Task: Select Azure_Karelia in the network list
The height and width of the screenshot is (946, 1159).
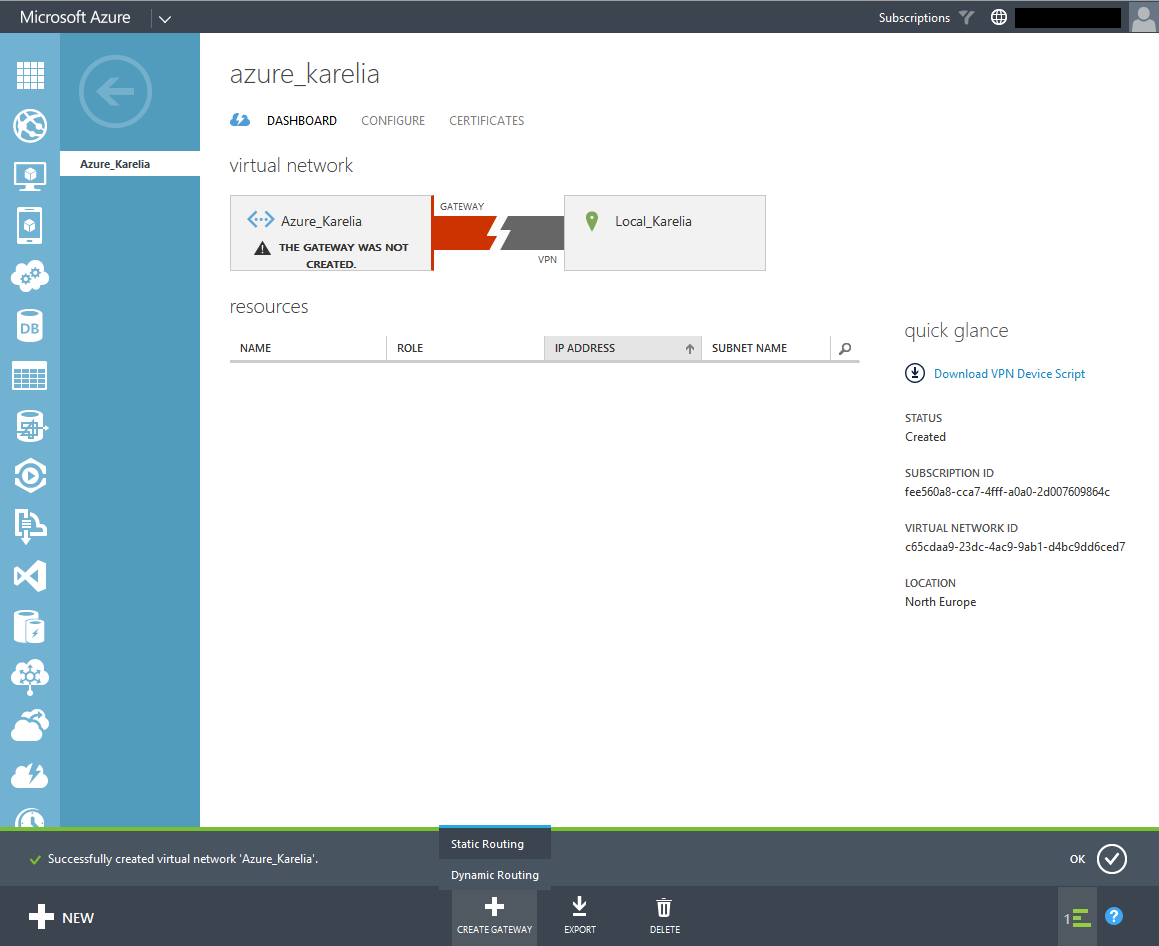Action: point(129,163)
